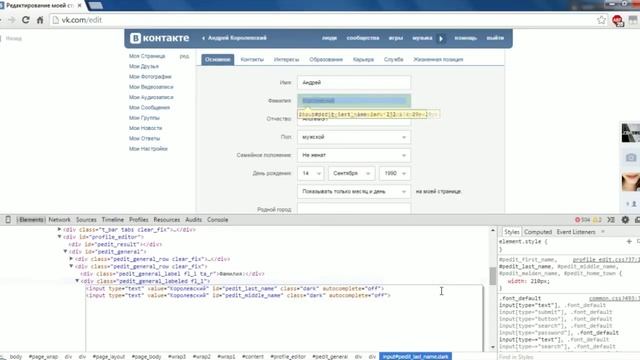Click the highlighted last name field

pos(354,100)
